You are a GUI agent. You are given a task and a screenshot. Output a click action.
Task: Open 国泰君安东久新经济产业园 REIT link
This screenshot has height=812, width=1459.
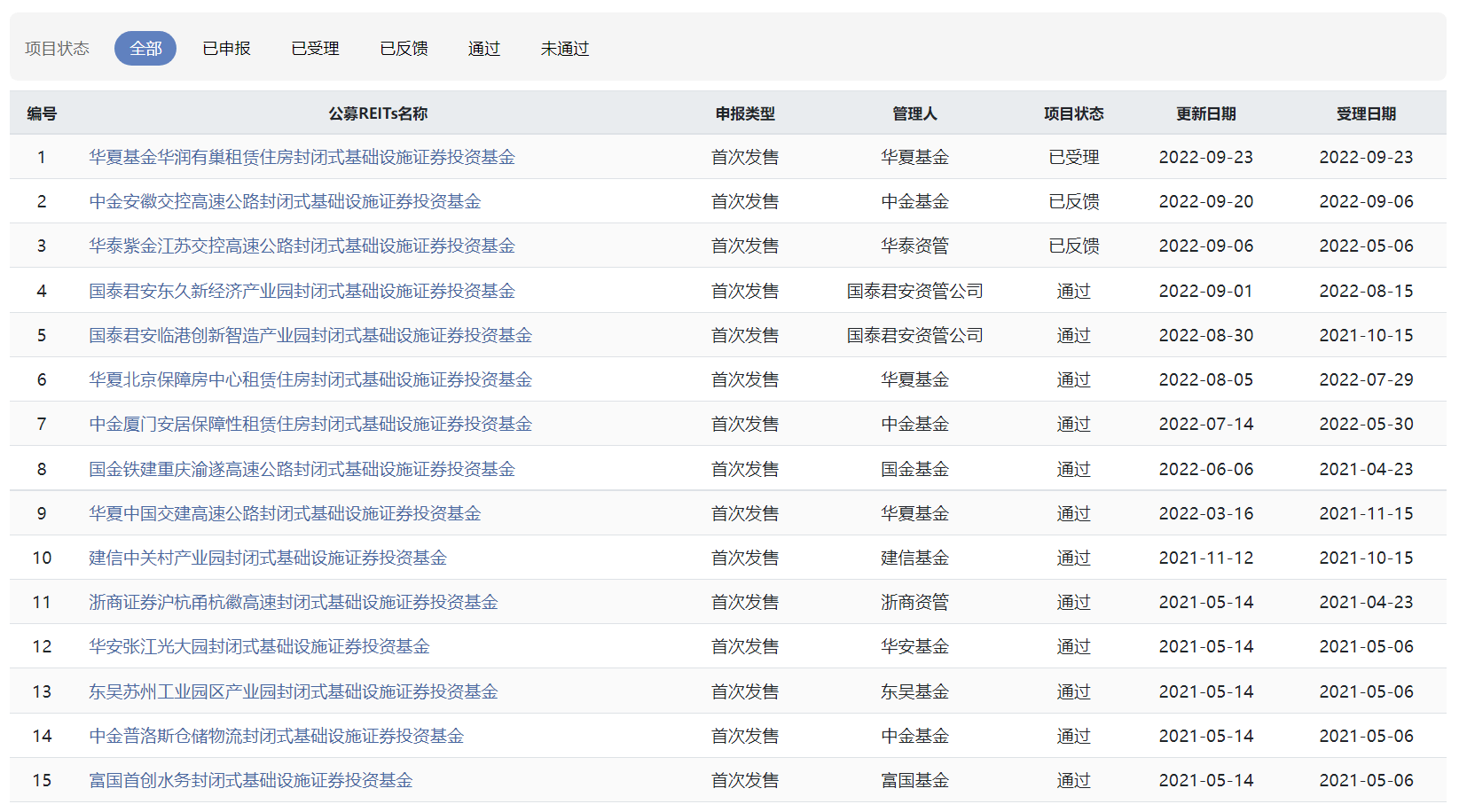(302, 291)
